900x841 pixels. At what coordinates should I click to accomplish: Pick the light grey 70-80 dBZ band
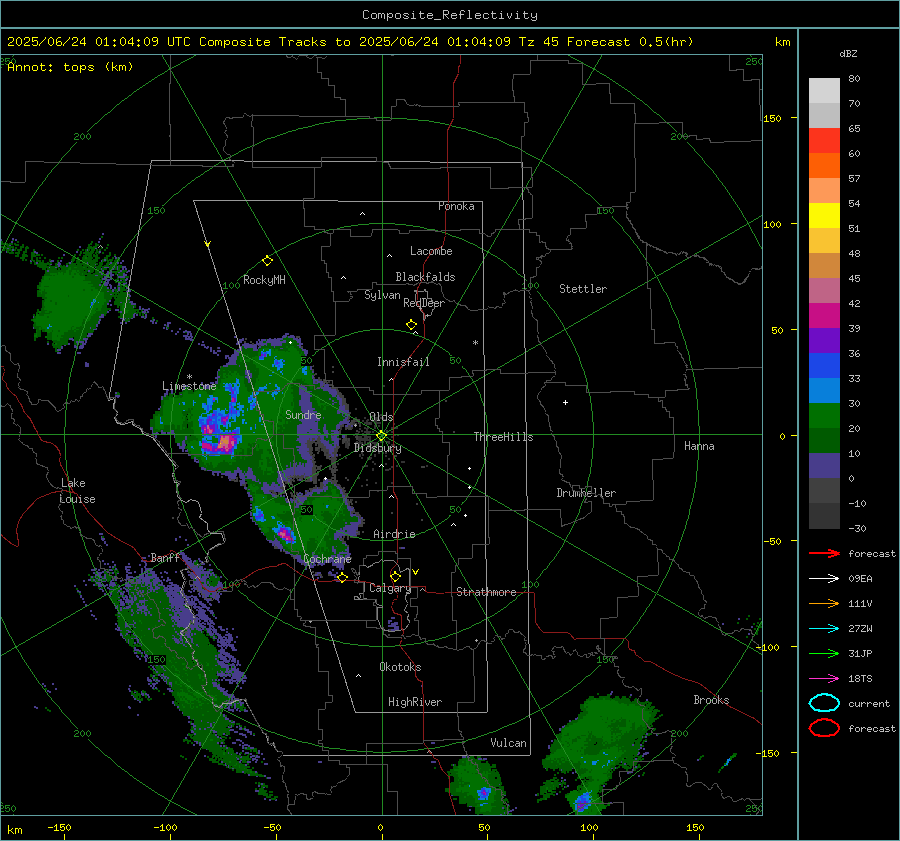coord(824,91)
